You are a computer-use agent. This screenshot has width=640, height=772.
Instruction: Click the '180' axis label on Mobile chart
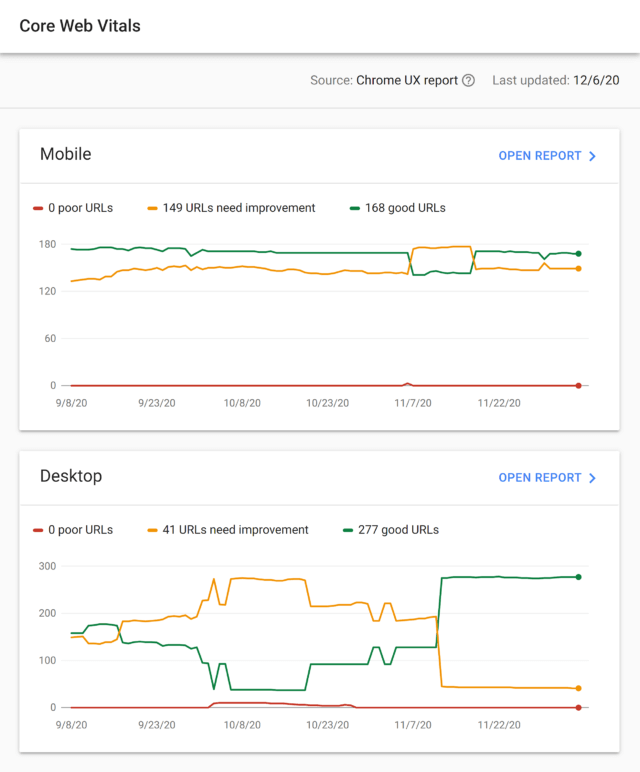(x=47, y=245)
